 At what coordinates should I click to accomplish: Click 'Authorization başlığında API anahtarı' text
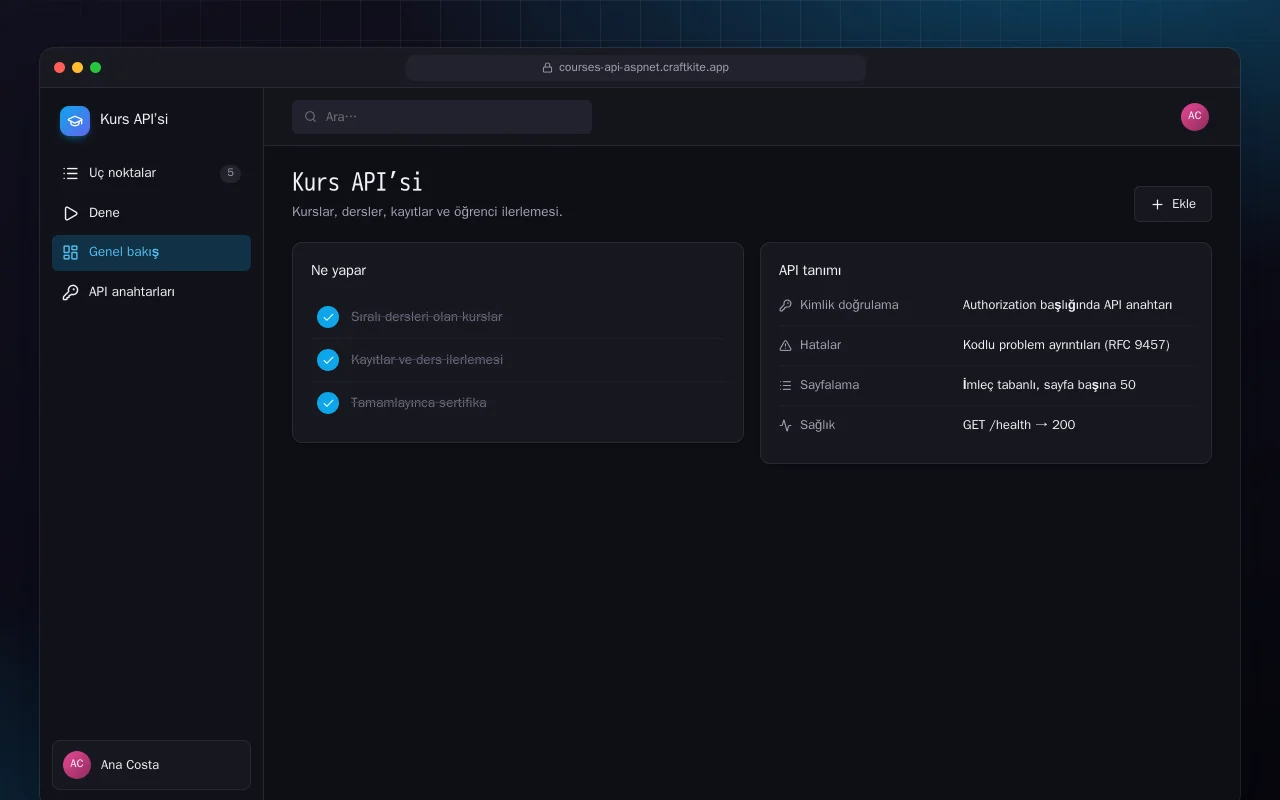click(x=1068, y=305)
